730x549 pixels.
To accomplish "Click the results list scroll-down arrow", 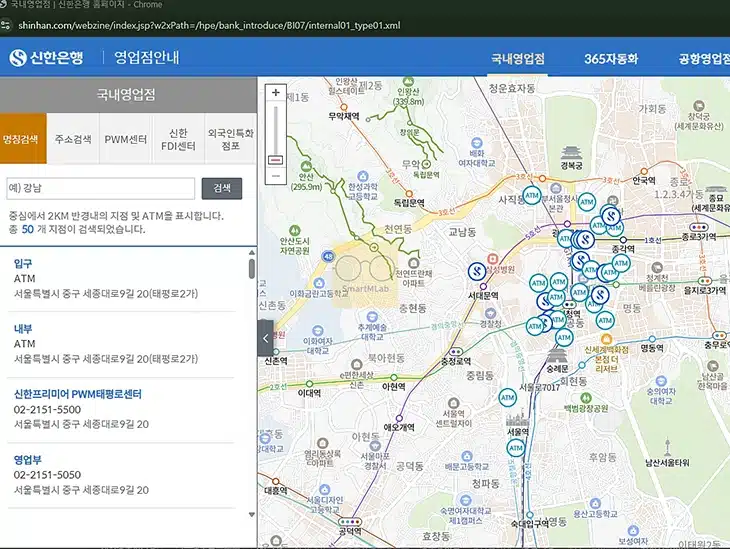I will click(252, 515).
